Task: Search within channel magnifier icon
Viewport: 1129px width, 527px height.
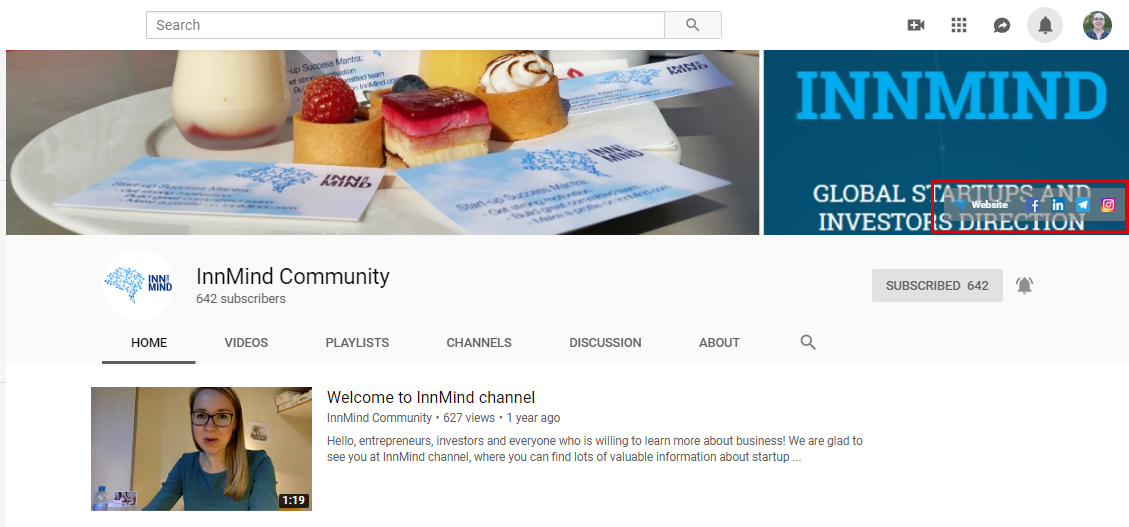Action: 808,343
